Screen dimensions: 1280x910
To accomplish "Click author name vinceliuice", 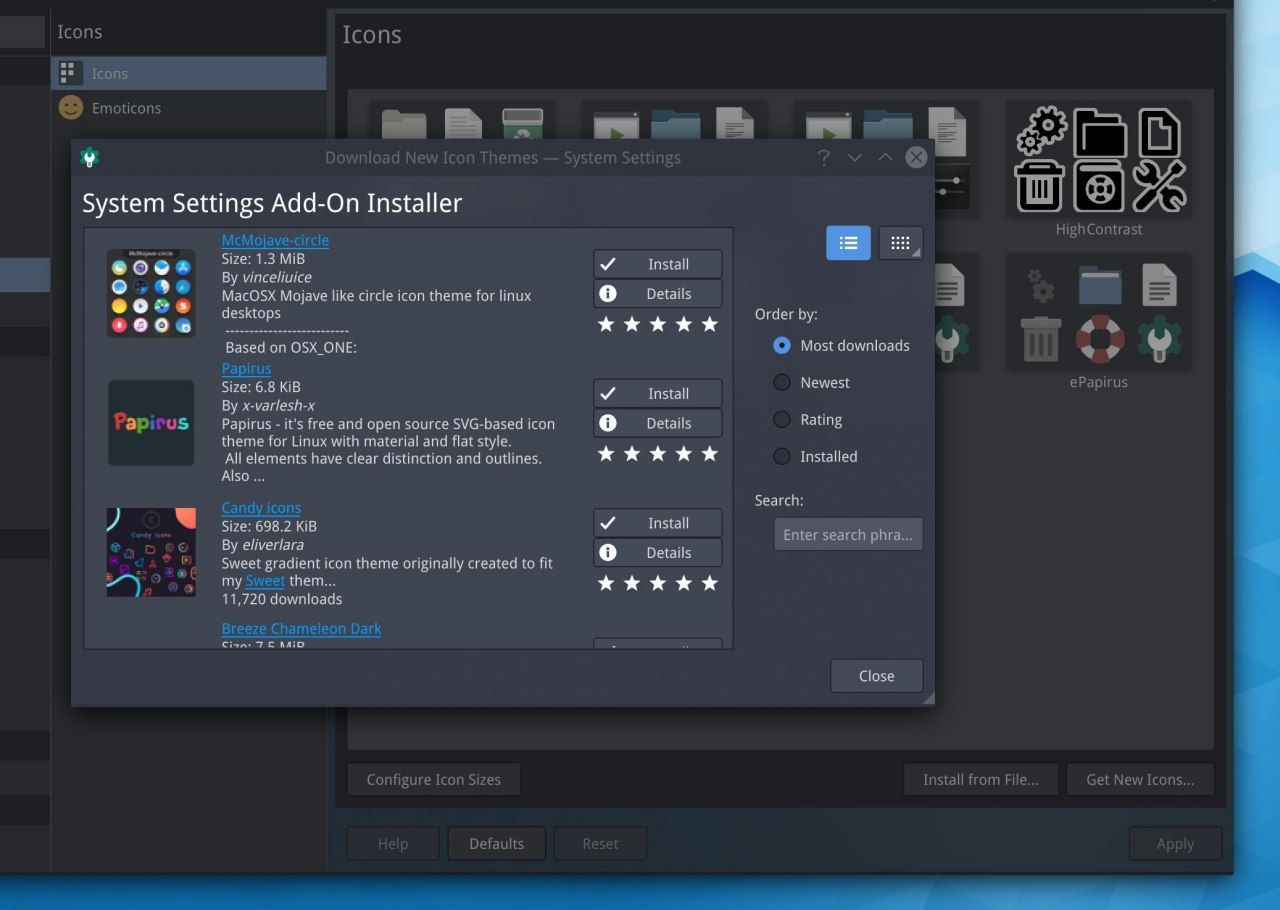I will click(x=277, y=277).
